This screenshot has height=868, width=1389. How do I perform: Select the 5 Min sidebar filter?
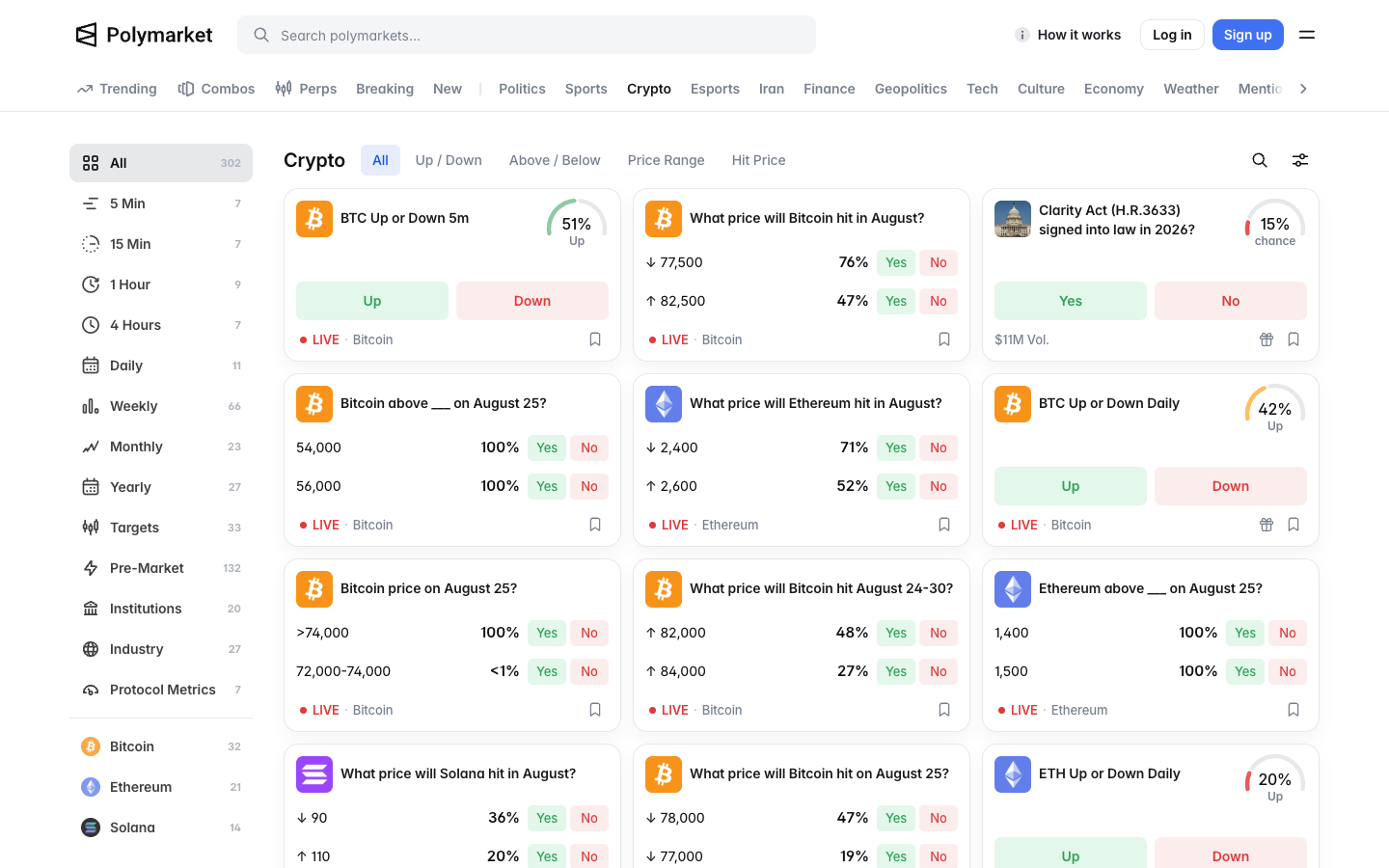tap(161, 203)
